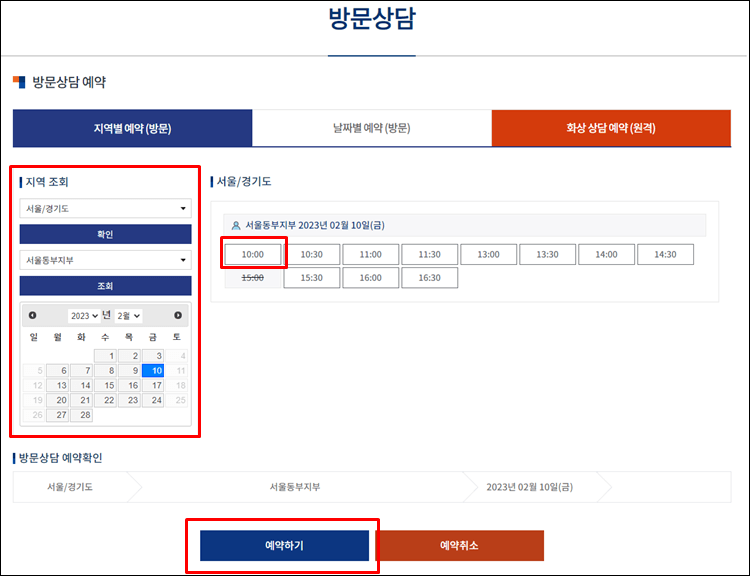Screen dimensions: 750x576
Task: Click the 확인 button
Action: coord(105,234)
